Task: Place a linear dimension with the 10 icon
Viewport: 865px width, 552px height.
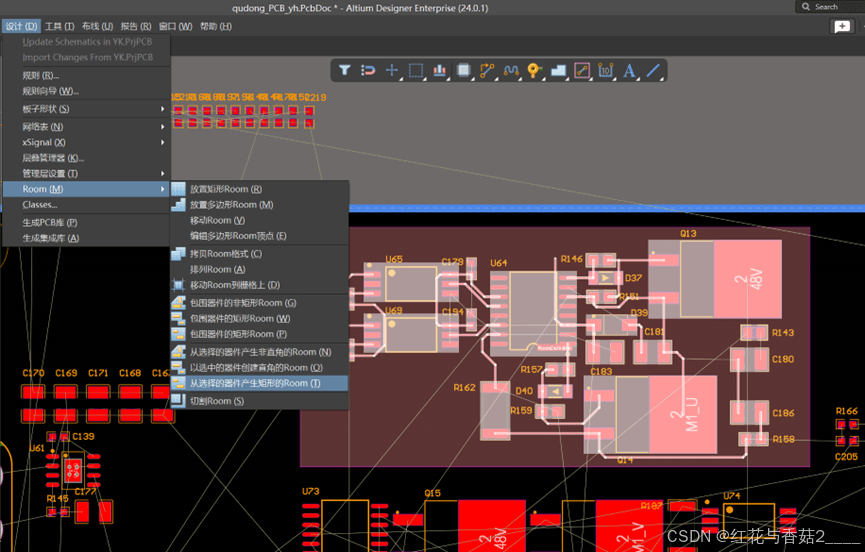Action: coord(606,71)
